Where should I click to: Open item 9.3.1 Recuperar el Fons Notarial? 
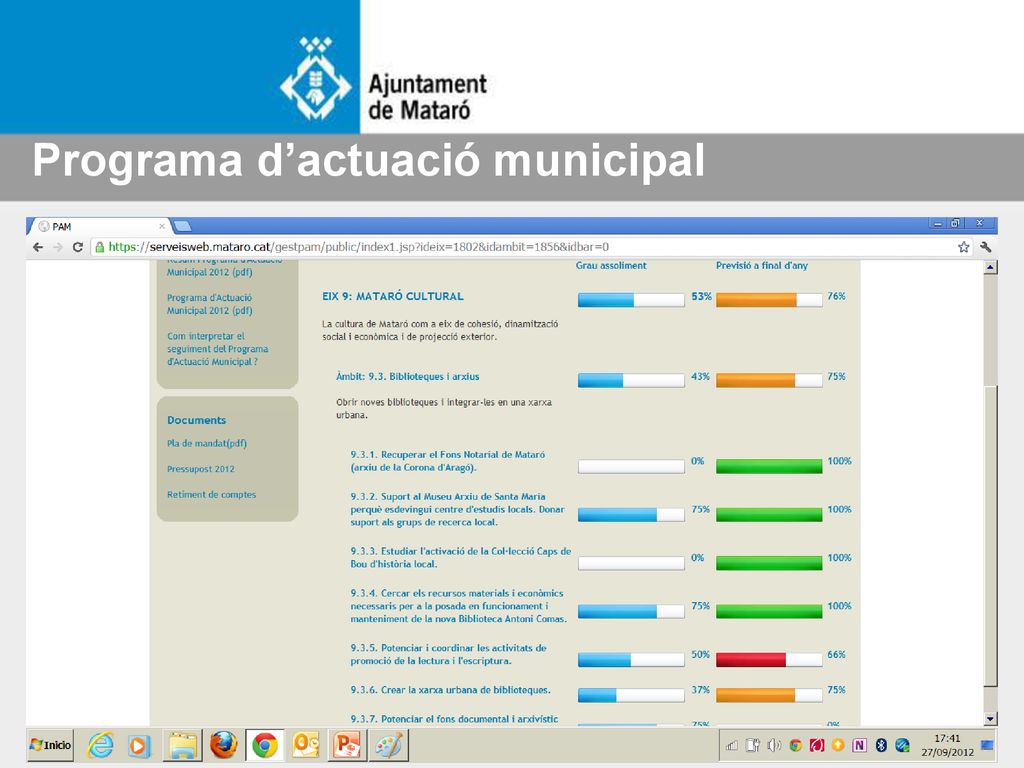pyautogui.click(x=447, y=461)
